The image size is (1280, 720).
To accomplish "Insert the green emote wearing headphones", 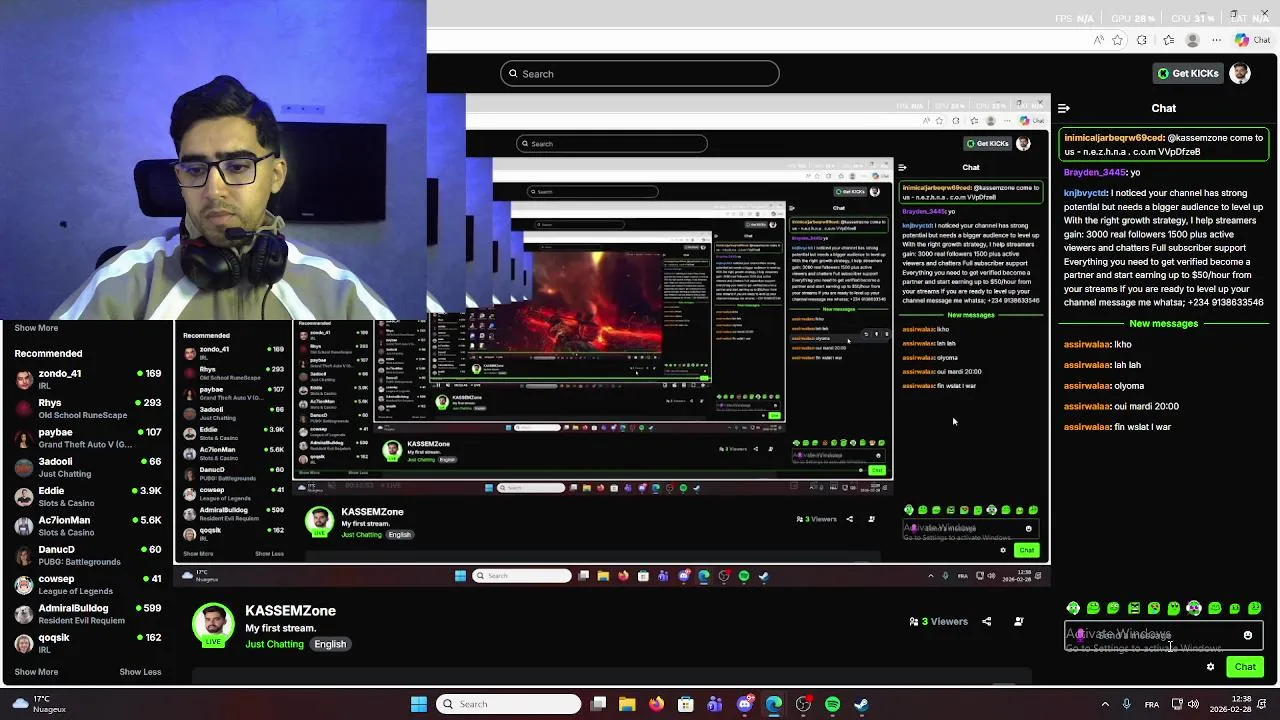I will coord(1194,608).
